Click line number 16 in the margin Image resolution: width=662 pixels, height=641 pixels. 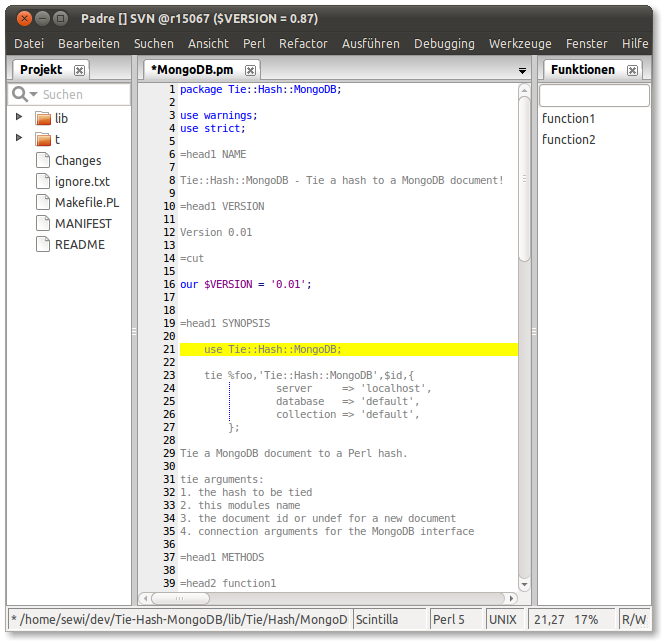pos(169,285)
